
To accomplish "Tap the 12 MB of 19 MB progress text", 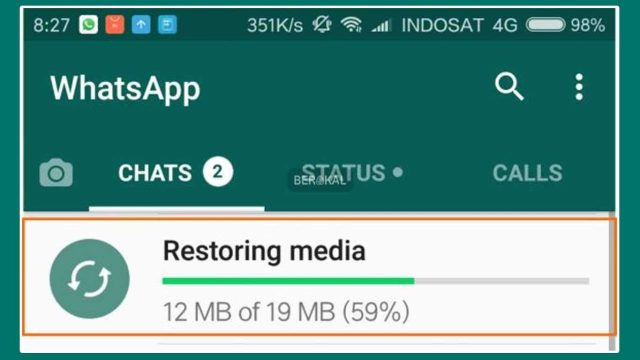I will (x=286, y=312).
